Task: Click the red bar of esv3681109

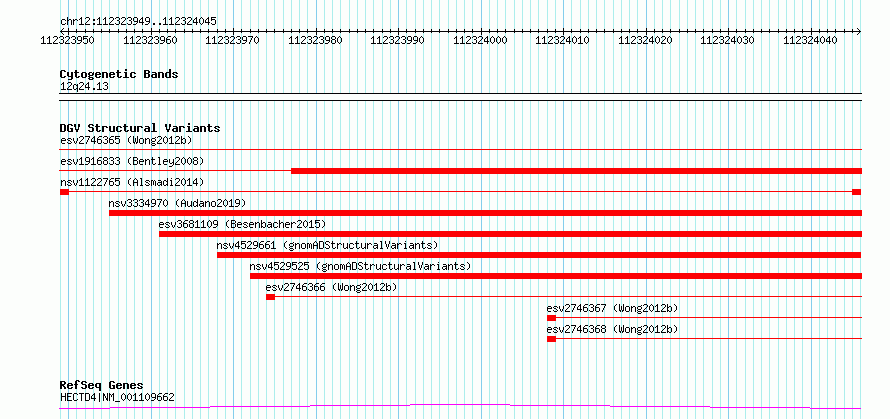Action: point(510,234)
